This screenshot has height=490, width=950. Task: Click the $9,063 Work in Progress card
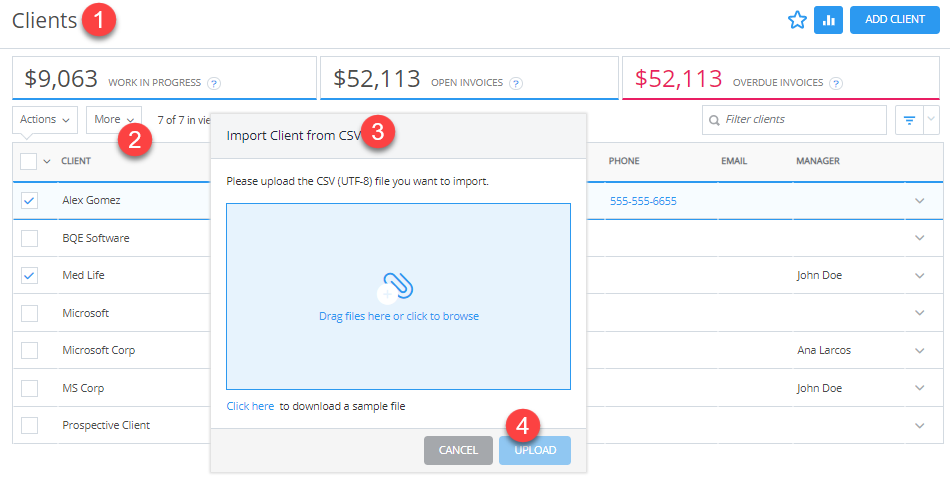[x=164, y=78]
